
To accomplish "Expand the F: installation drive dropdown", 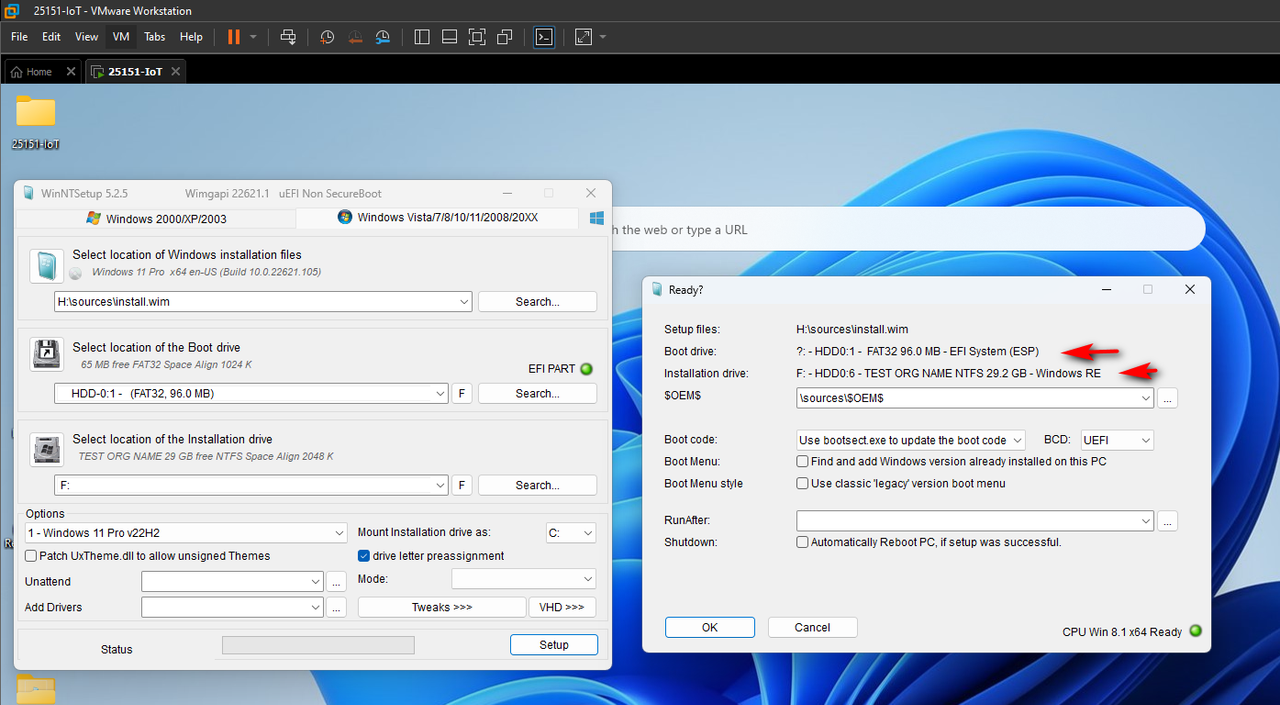I will tap(440, 486).
